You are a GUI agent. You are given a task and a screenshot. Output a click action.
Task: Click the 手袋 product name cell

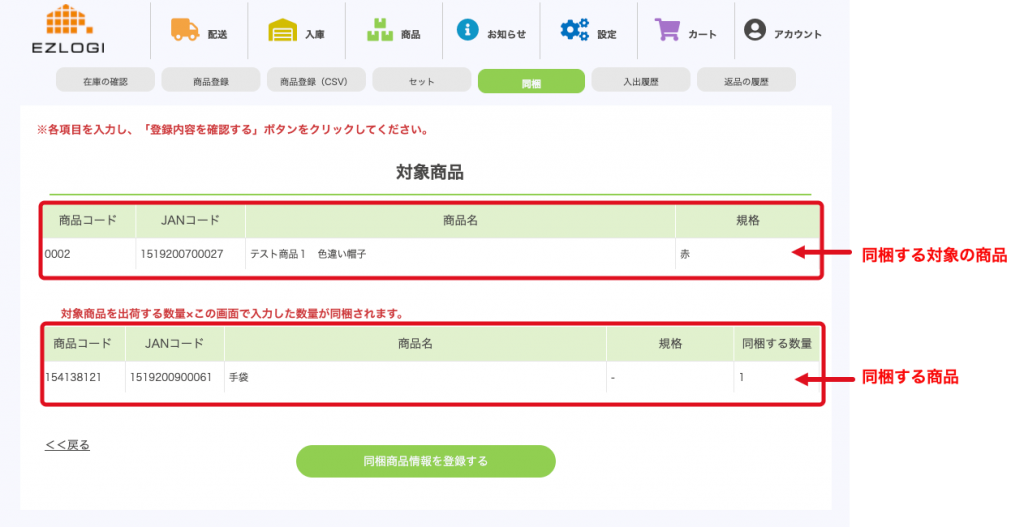pos(239,378)
